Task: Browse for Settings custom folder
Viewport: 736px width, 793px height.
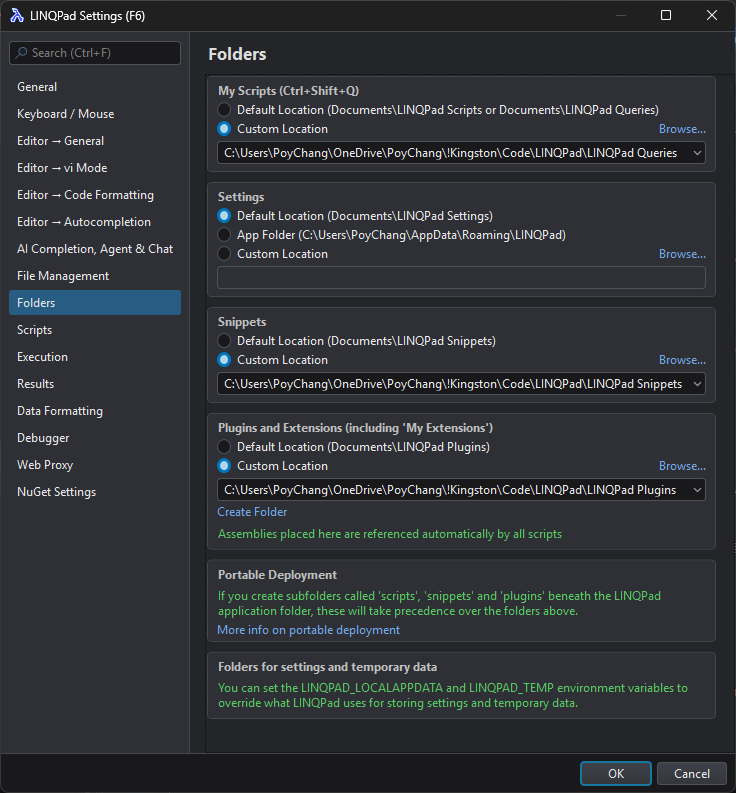Action: coord(682,254)
